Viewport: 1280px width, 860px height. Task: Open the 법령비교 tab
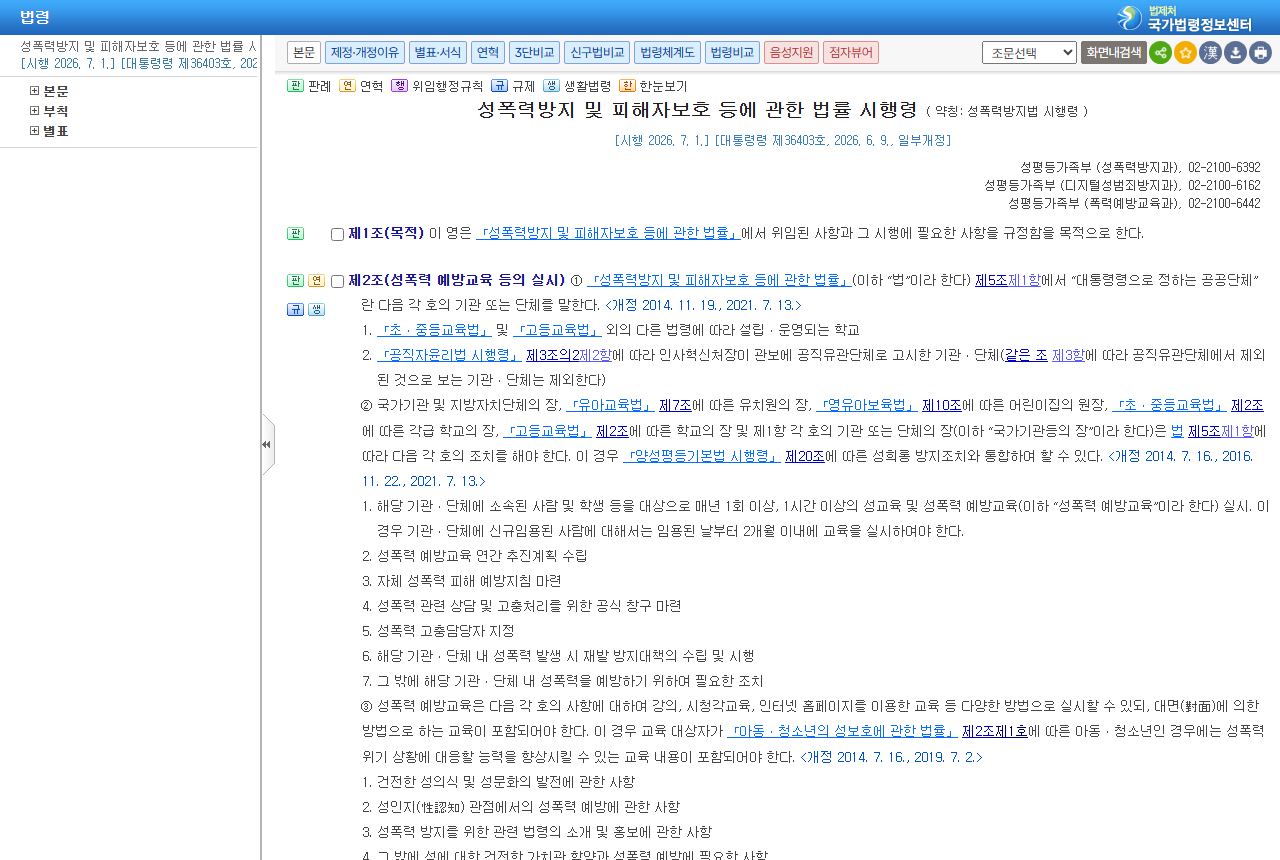(732, 52)
